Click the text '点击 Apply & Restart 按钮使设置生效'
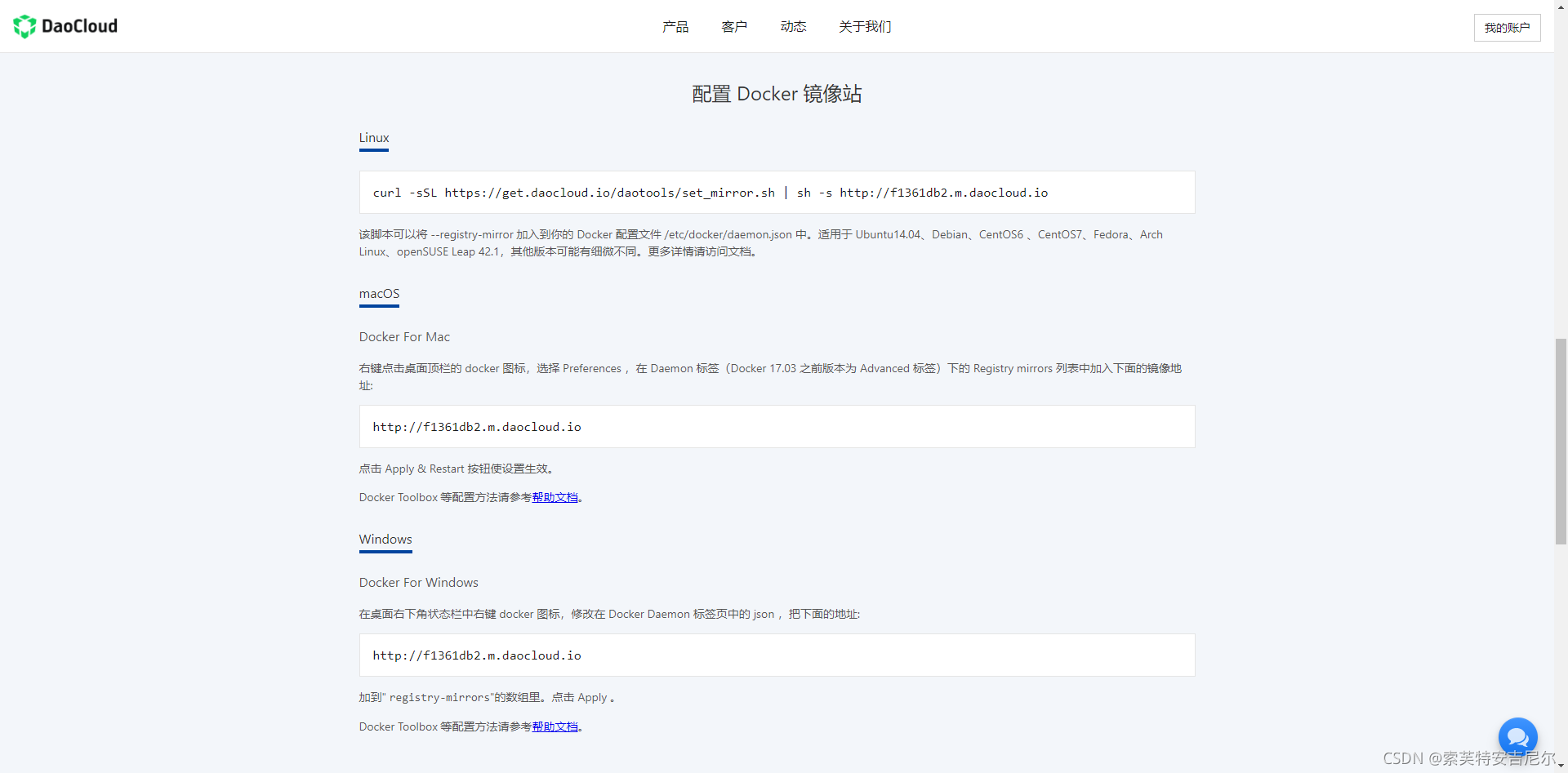 [x=456, y=469]
